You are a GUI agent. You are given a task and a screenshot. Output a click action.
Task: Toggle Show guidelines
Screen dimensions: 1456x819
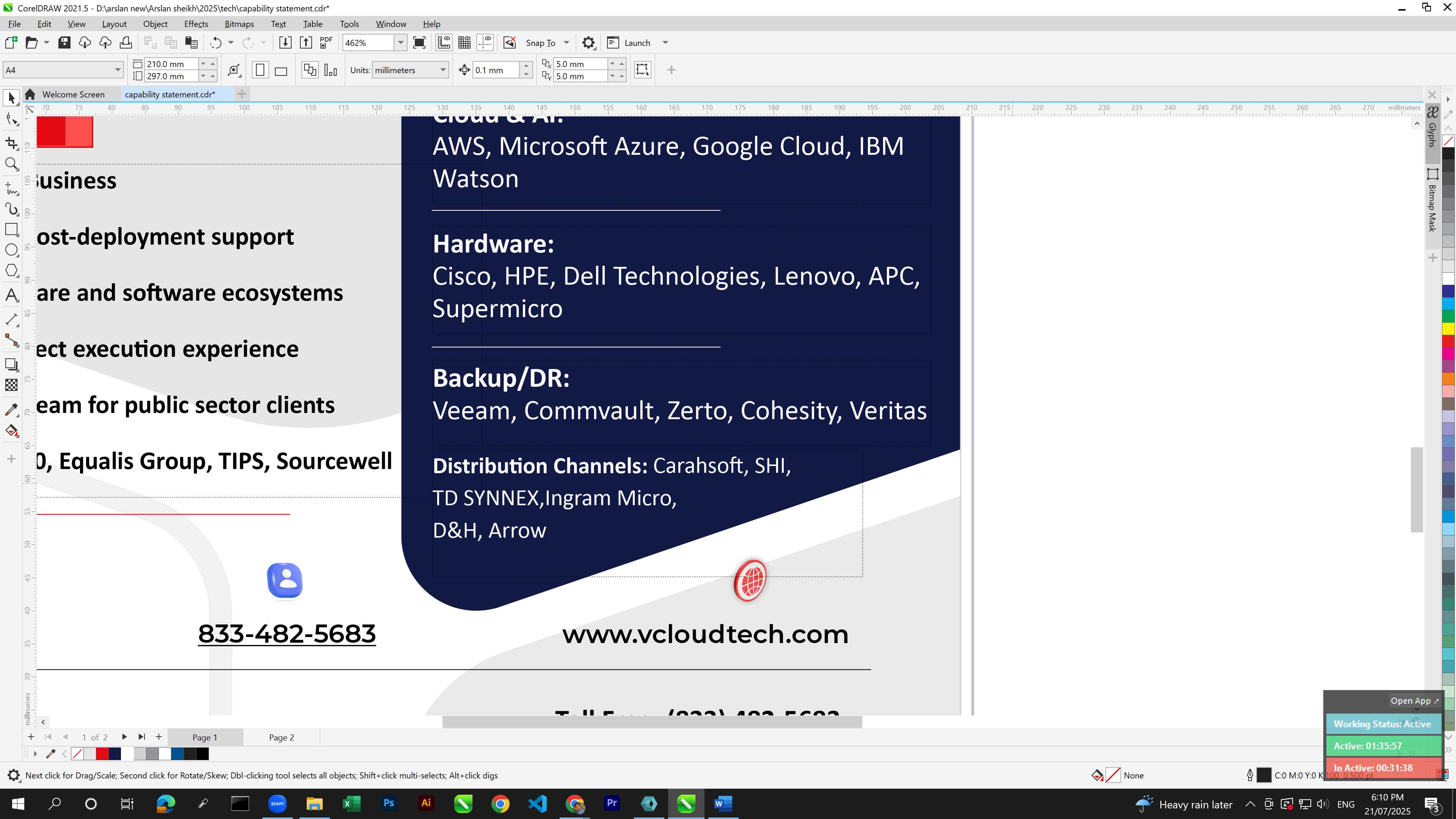pos(485,42)
